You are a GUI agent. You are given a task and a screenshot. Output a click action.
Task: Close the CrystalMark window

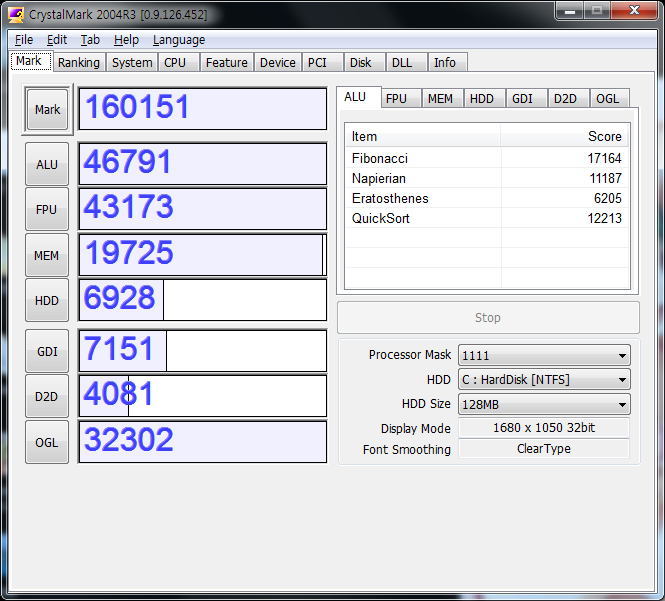click(634, 11)
